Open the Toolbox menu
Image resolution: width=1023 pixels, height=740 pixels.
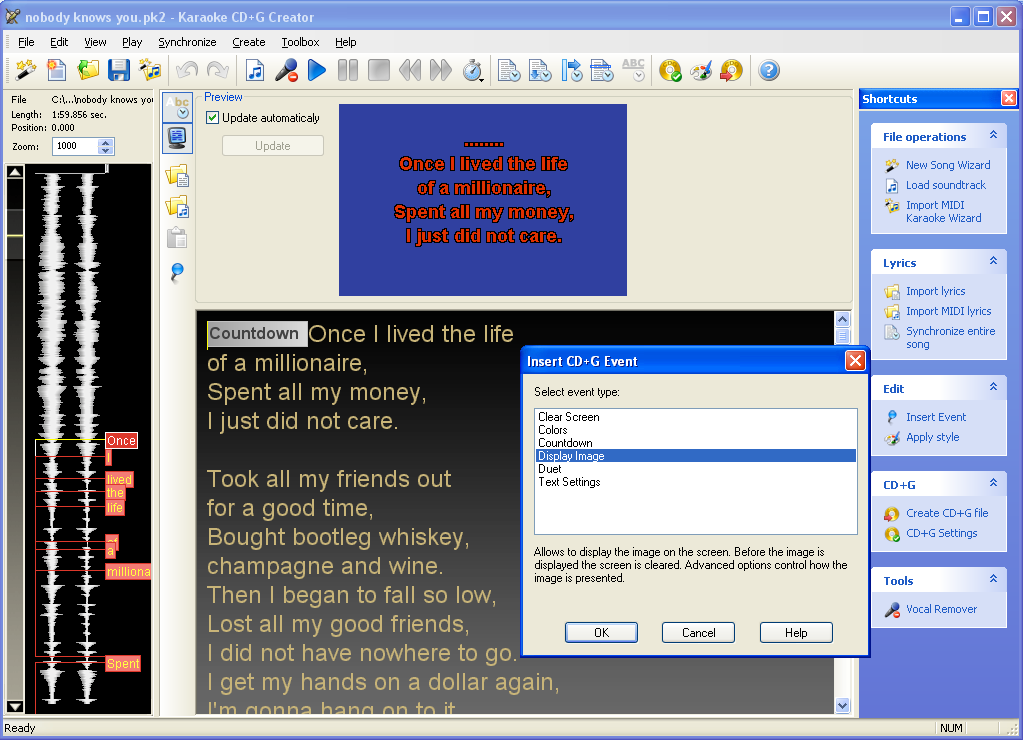click(300, 42)
